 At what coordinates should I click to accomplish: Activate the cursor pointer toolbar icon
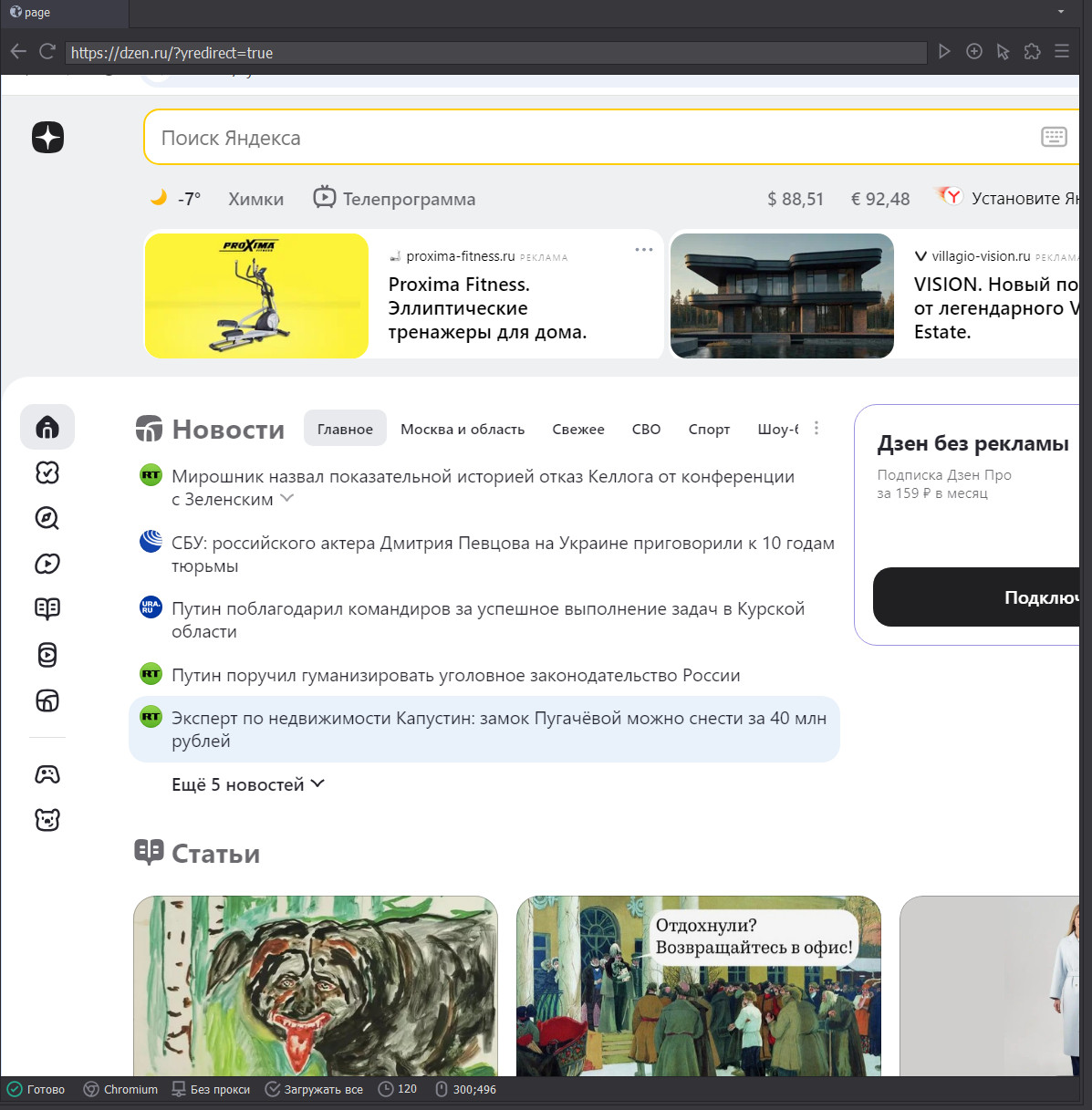click(x=1004, y=52)
